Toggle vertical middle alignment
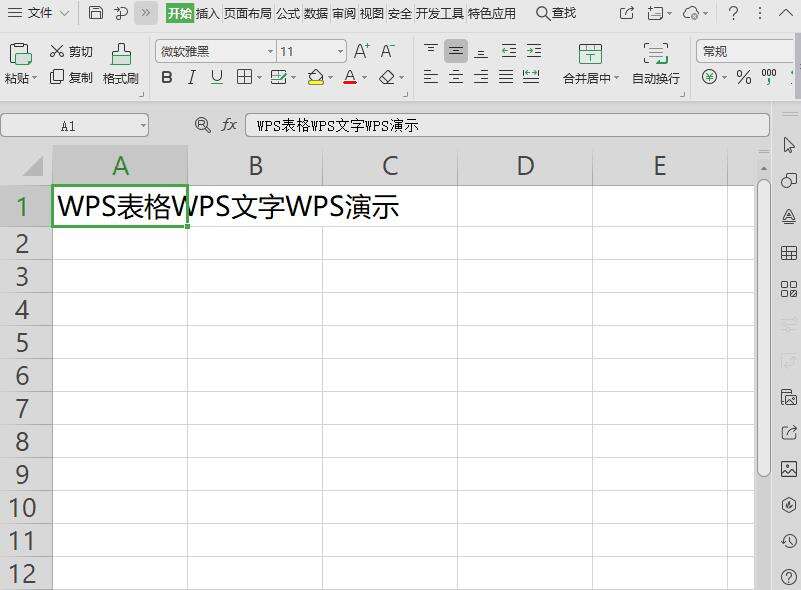 [456, 51]
